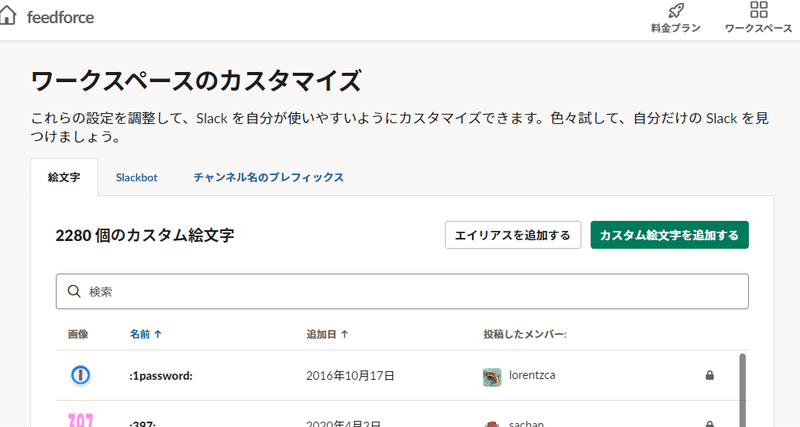The image size is (800, 427).
Task: Focus the emoji 検索 input field
Action: coord(402,291)
